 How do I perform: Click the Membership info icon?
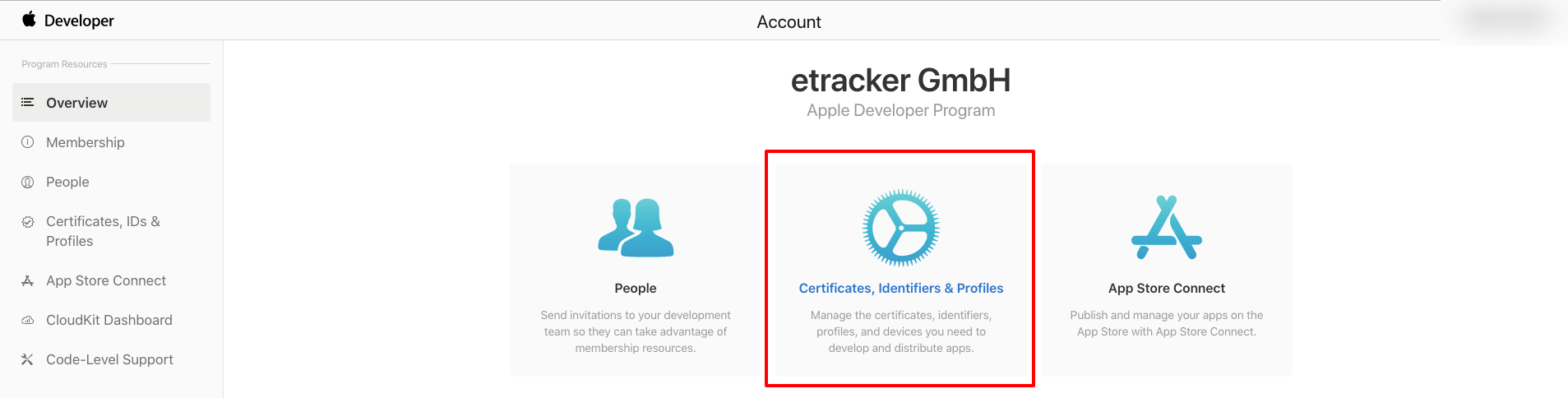[x=27, y=141]
